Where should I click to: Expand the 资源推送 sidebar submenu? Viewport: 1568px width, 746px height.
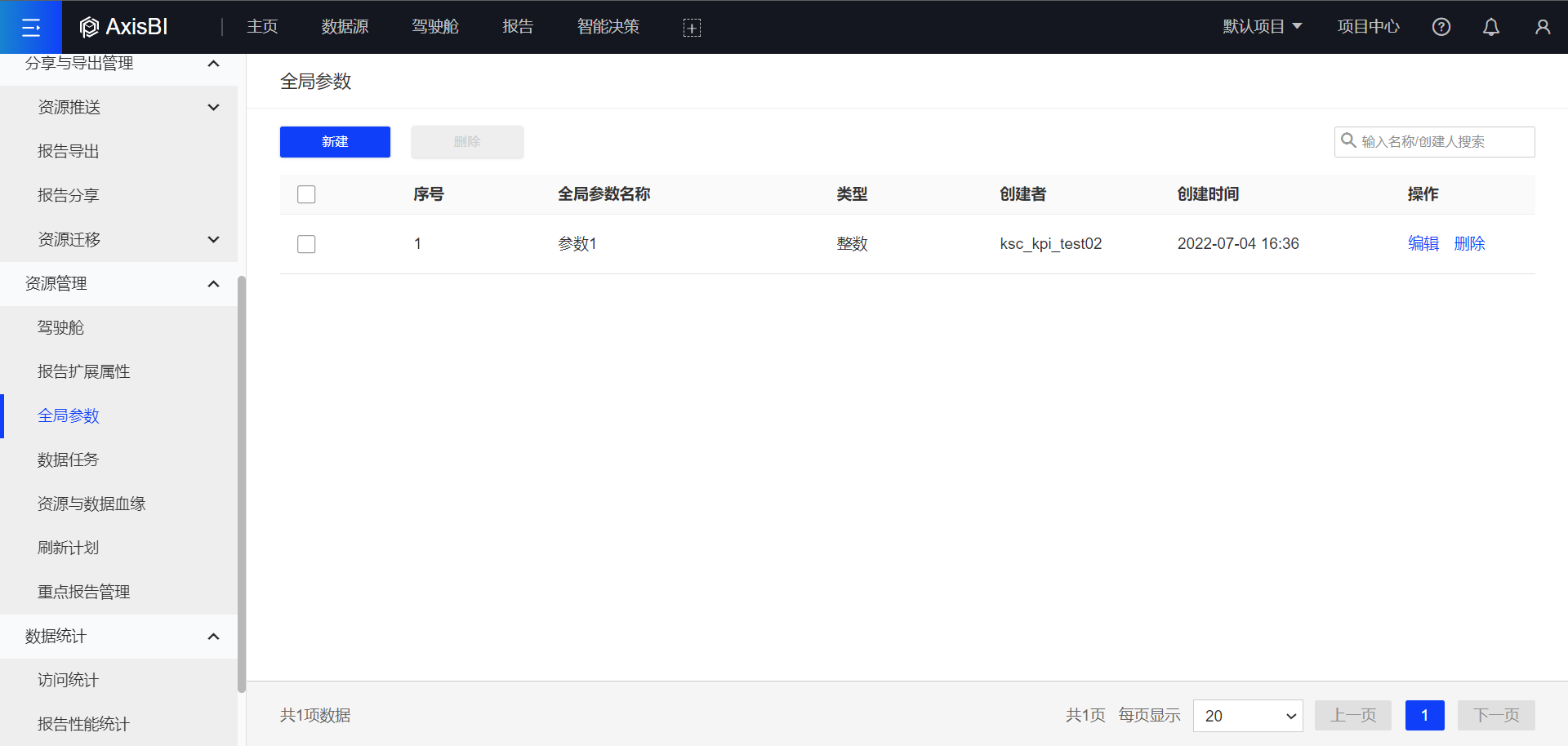tap(213, 108)
